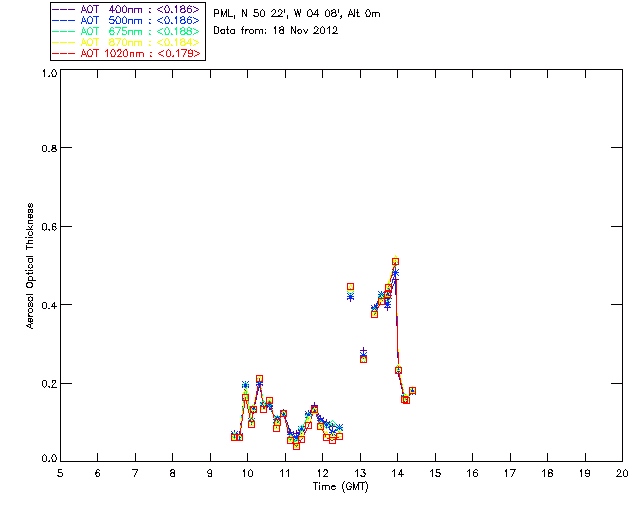
Task: Click the 0.2 y-axis tick label
Action: pyautogui.click(x=49, y=384)
